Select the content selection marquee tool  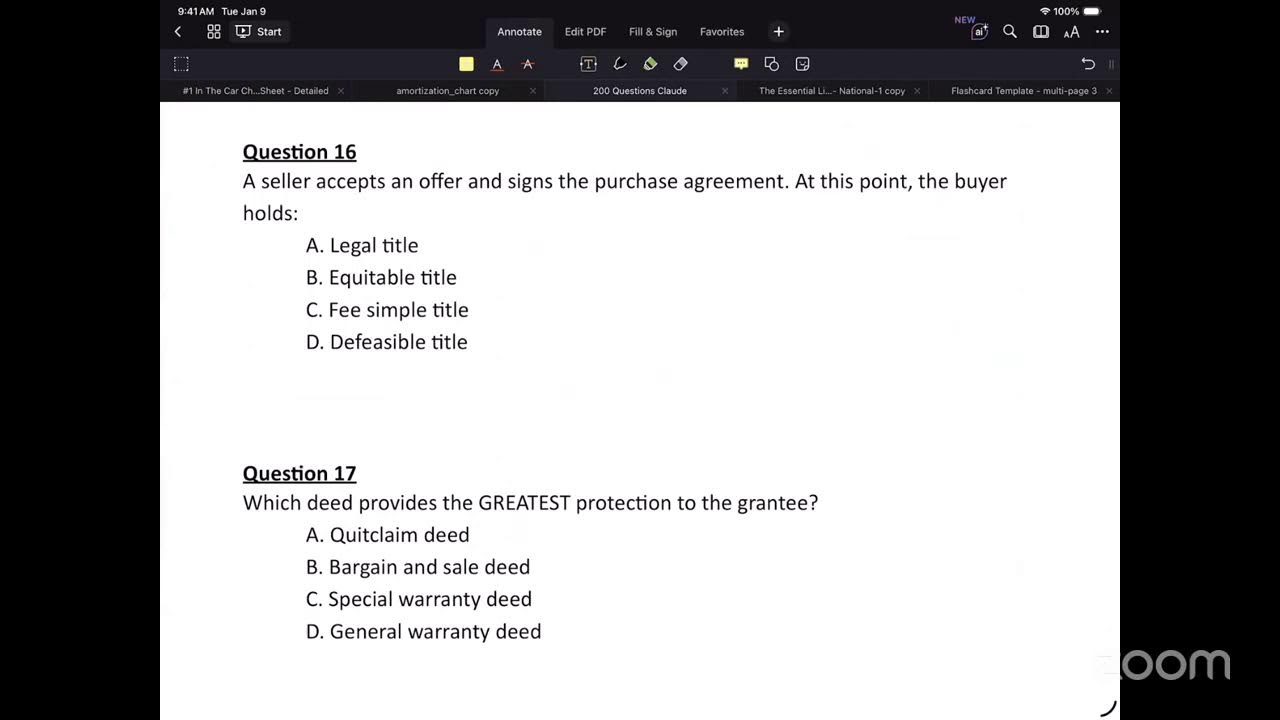click(x=181, y=64)
